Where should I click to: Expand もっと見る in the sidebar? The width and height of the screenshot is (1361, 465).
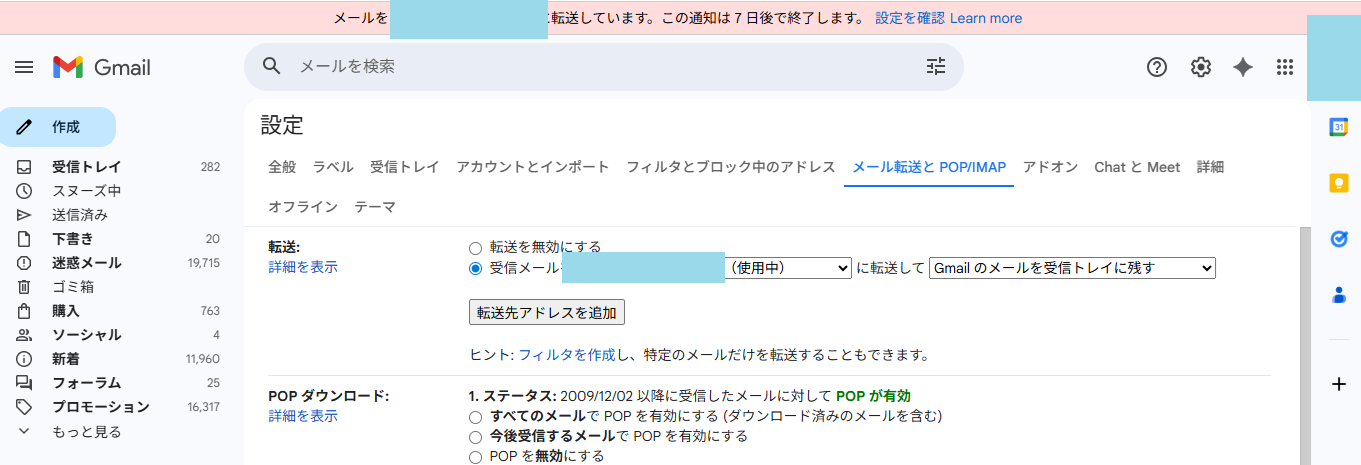tap(86, 432)
